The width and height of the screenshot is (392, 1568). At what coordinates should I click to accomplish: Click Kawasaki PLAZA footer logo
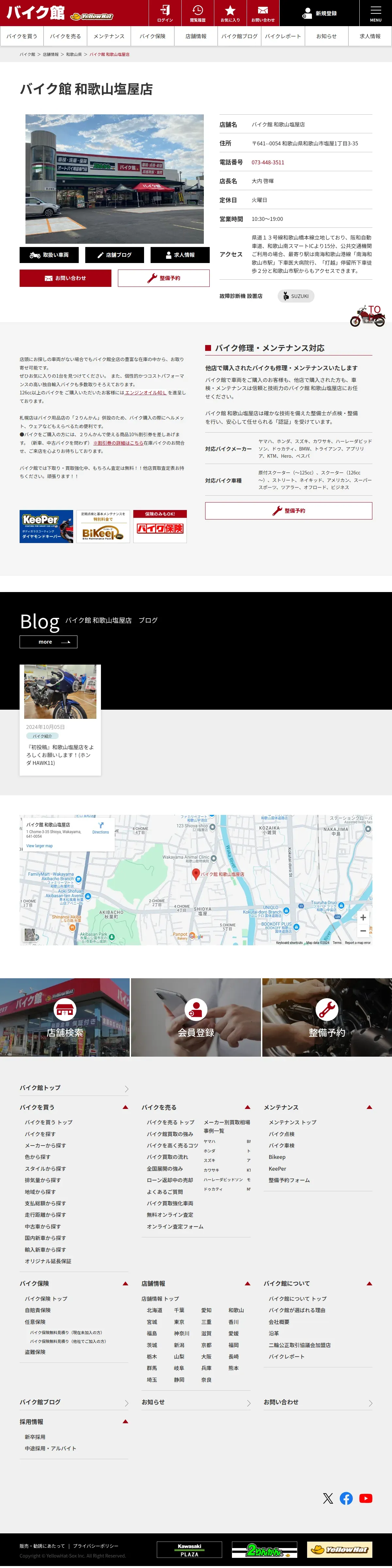pyautogui.click(x=189, y=1549)
